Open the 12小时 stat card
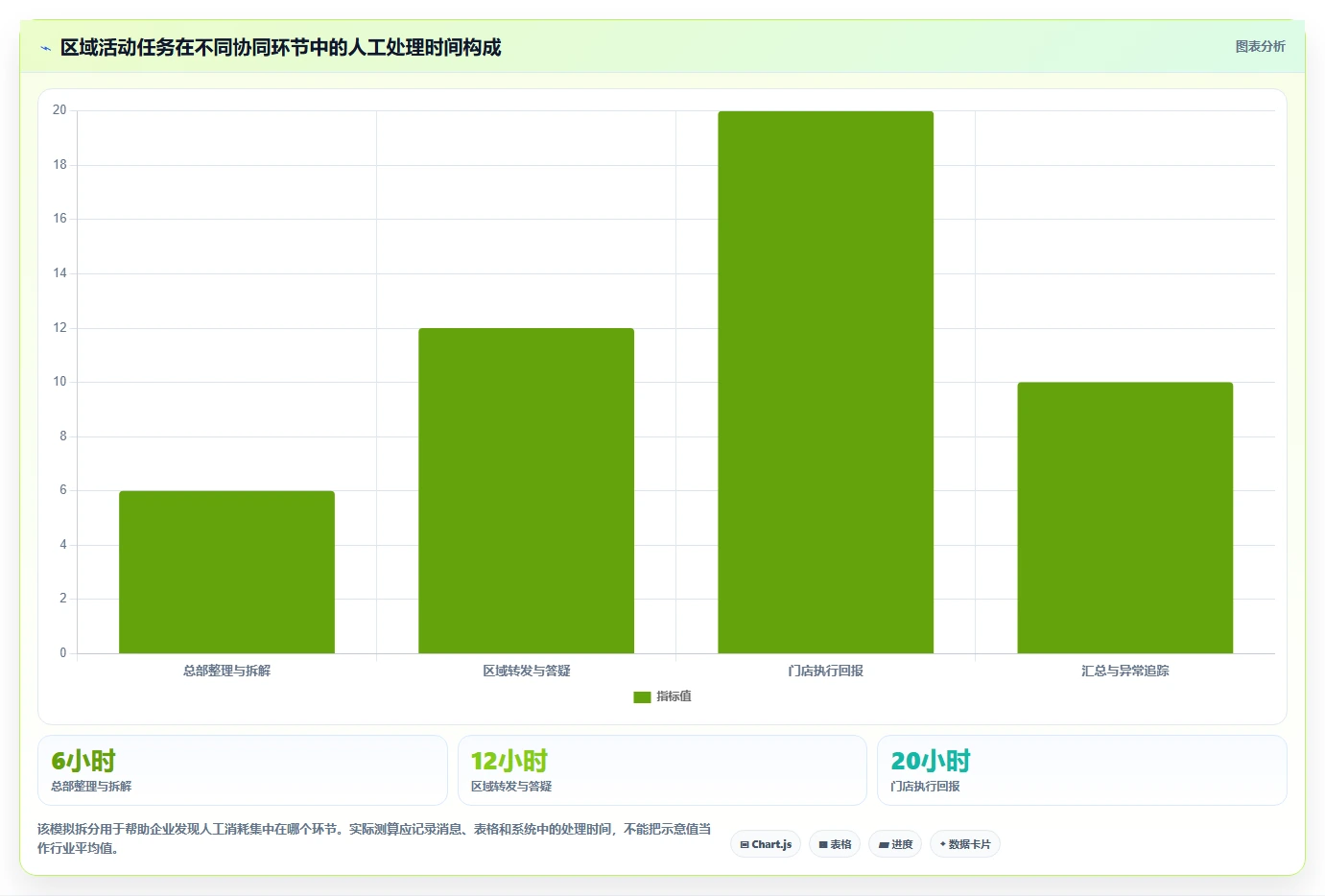 (662, 770)
